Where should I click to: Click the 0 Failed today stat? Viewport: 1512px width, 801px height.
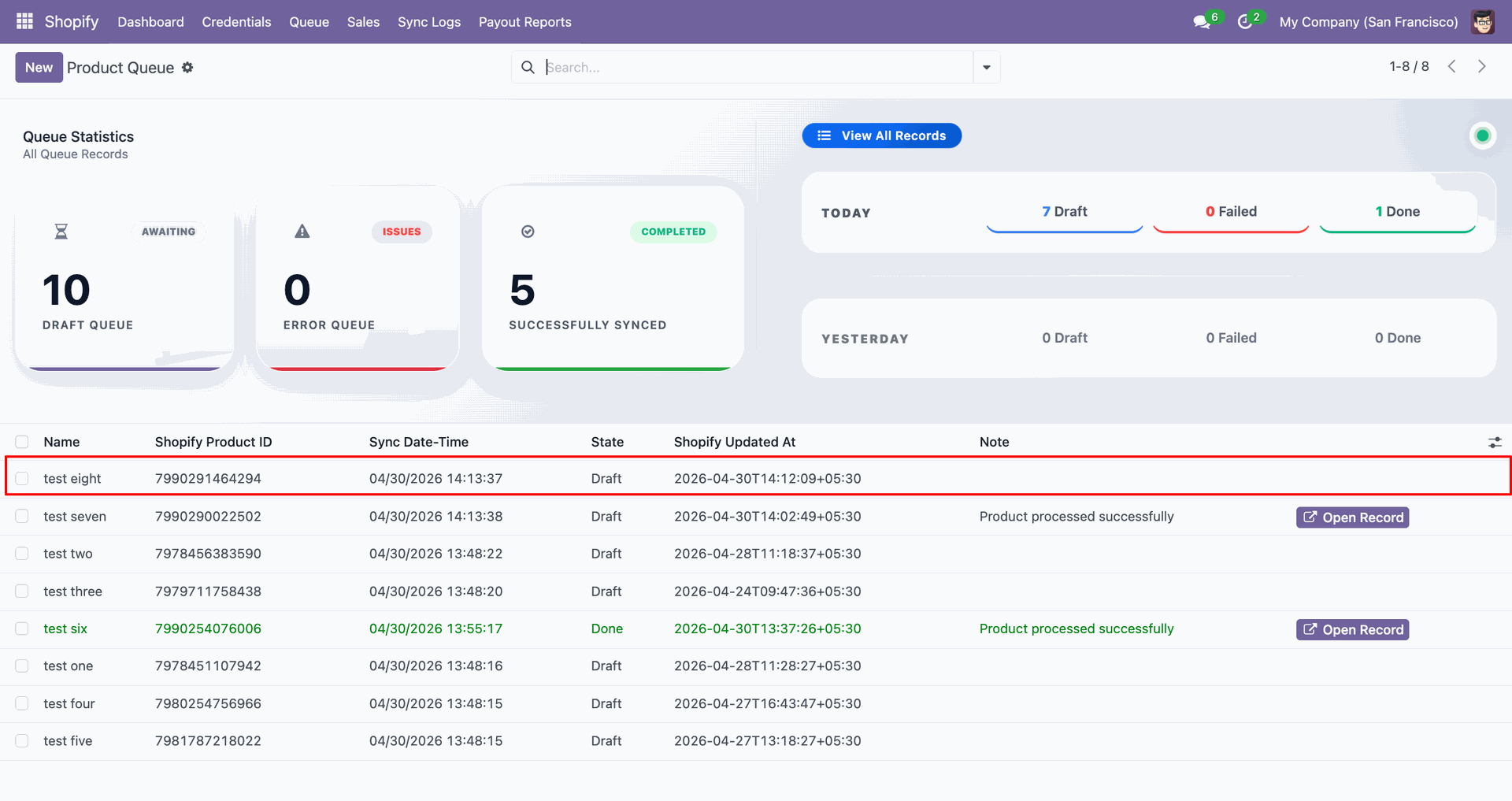(1231, 211)
